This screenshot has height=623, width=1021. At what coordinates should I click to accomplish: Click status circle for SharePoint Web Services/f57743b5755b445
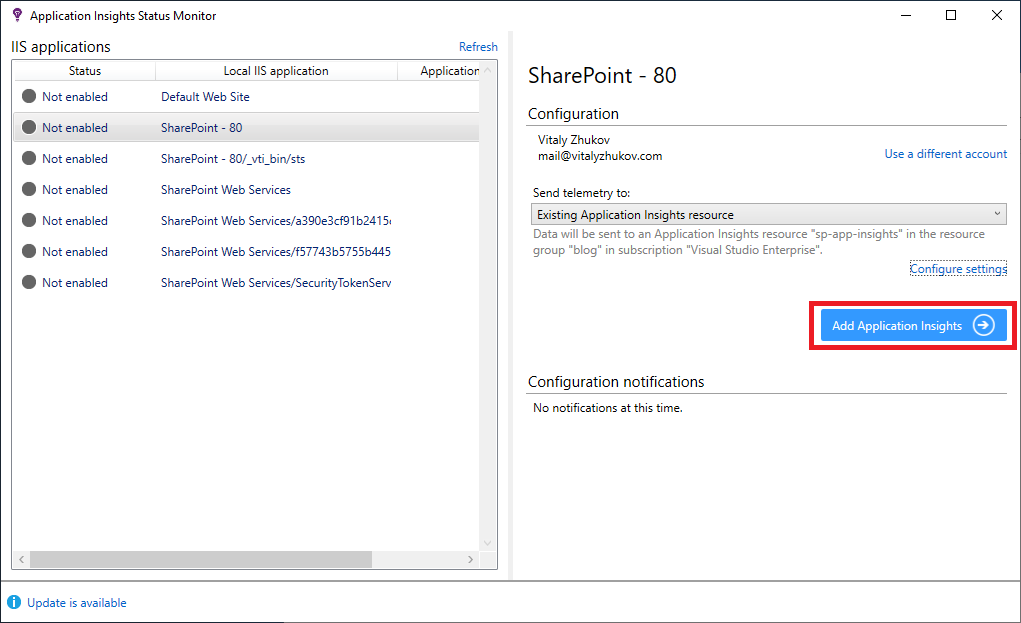click(x=29, y=251)
